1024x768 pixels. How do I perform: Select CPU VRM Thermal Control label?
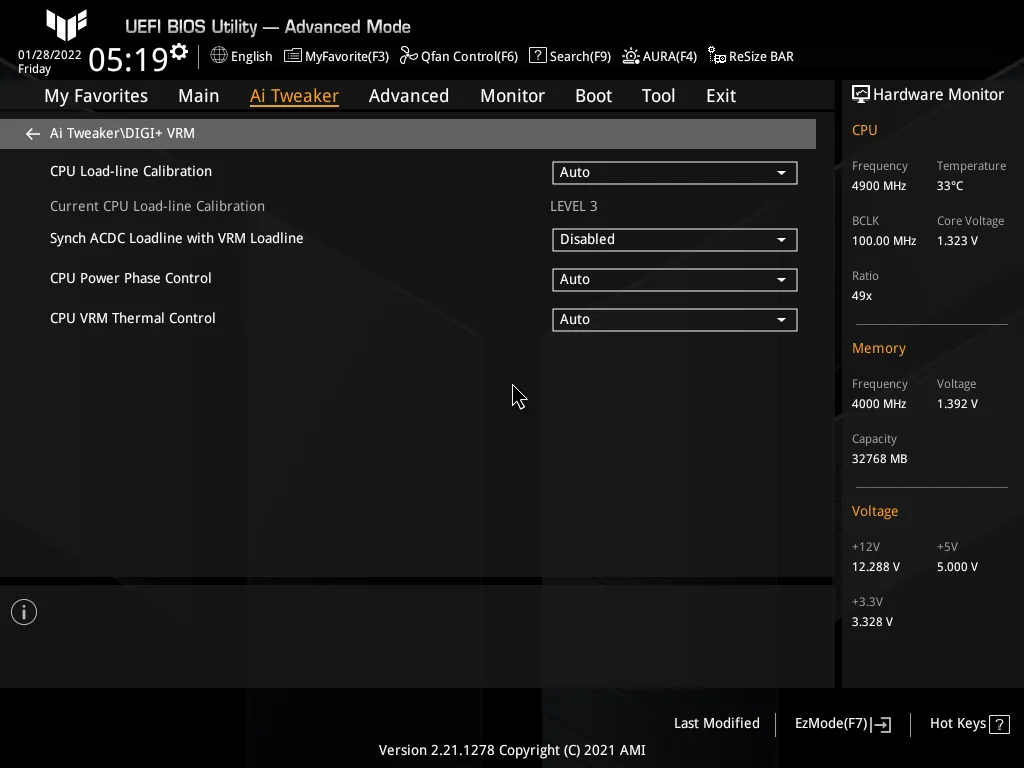pyautogui.click(x=133, y=318)
